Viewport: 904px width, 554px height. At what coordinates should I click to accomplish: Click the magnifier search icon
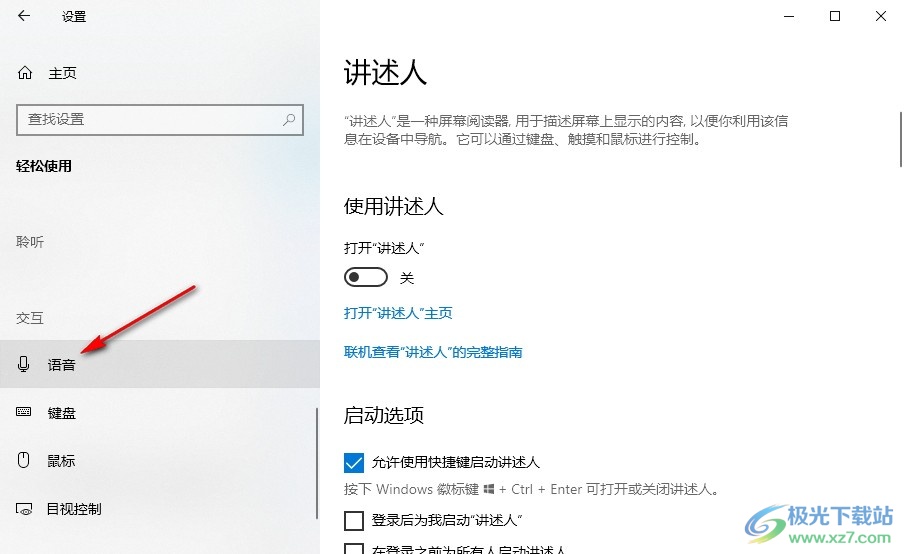[289, 119]
